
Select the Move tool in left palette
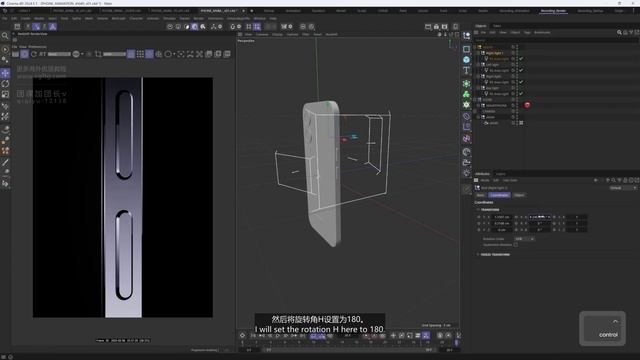(x=5, y=73)
